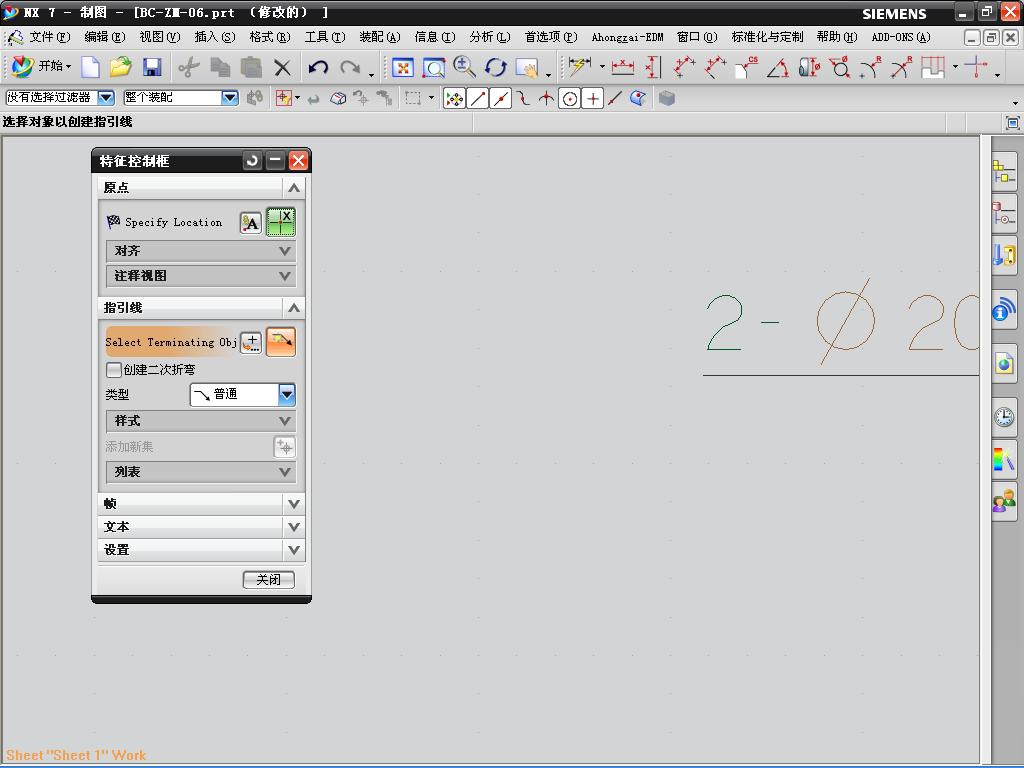Click the Rotate view icon

click(496, 67)
